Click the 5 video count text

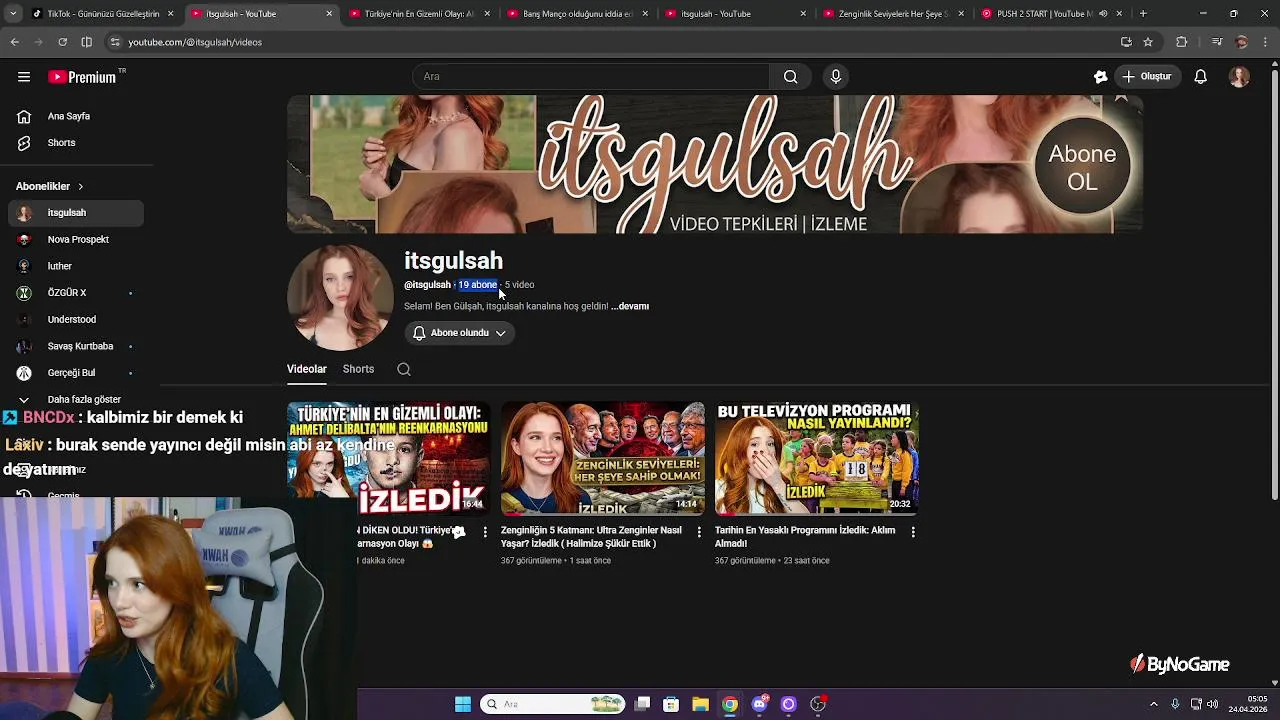click(x=519, y=285)
